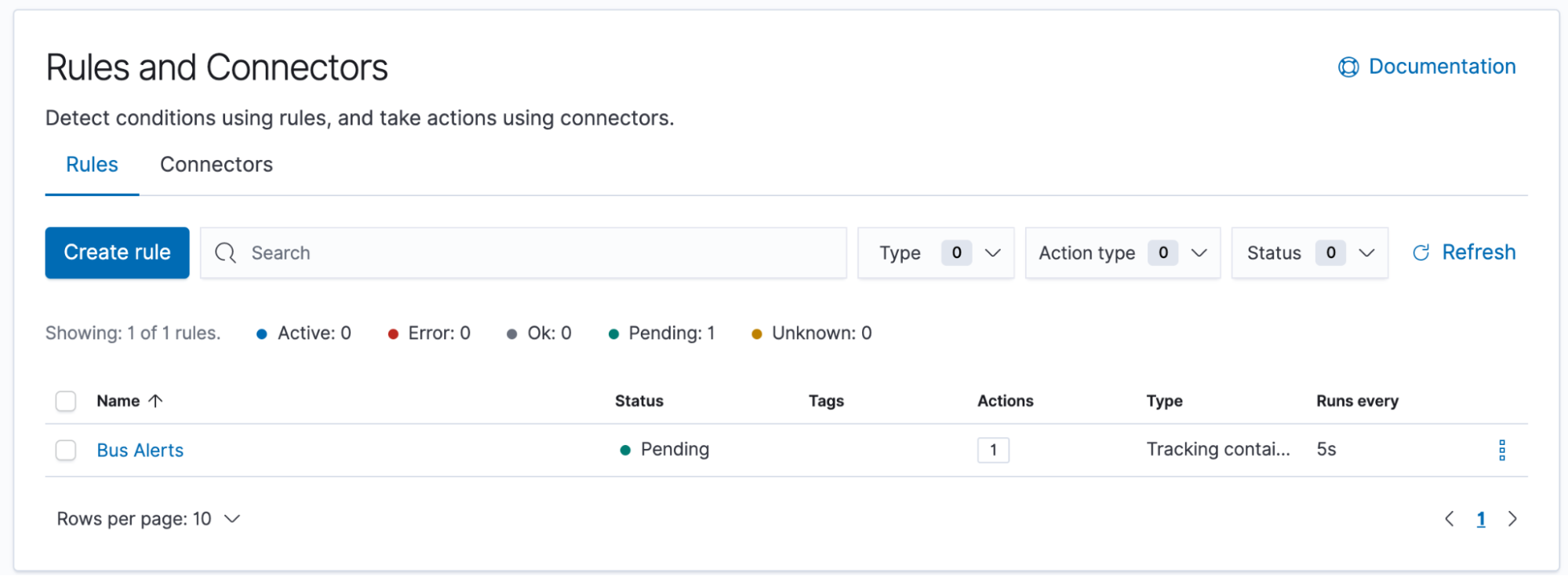Viewport: 1568px width, 576px height.
Task: Select the Rules tab
Action: coord(92,165)
